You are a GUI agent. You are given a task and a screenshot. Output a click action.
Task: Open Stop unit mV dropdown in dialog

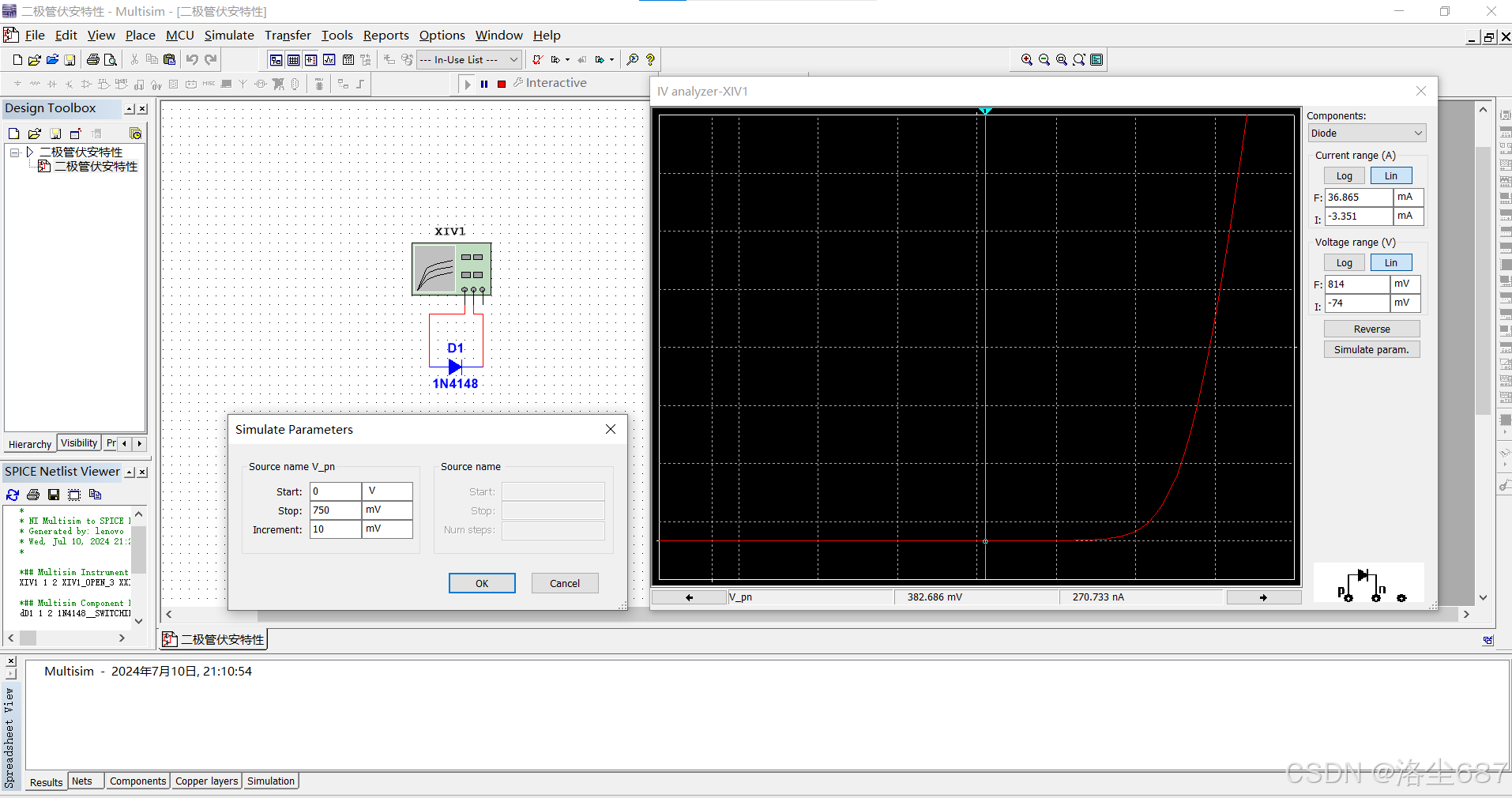point(387,510)
